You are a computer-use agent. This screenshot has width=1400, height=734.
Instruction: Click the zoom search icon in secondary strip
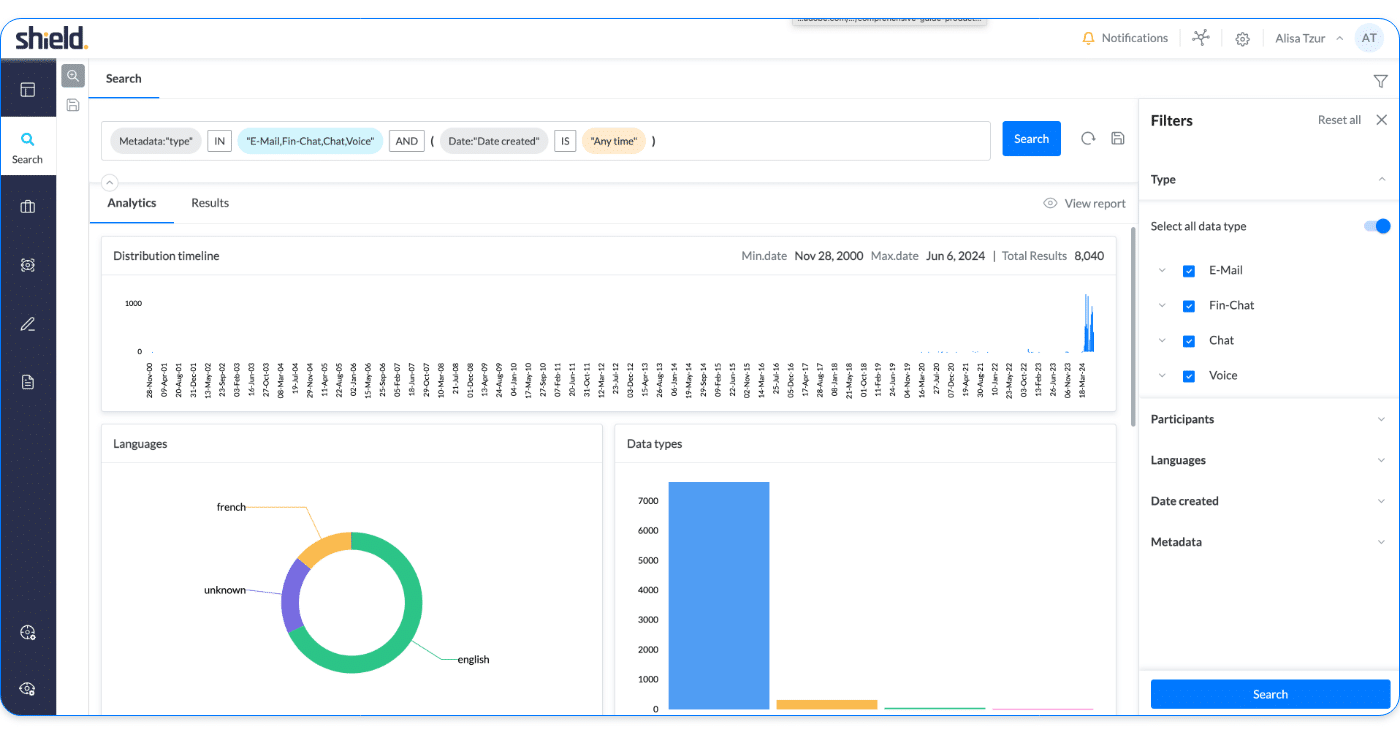73,76
